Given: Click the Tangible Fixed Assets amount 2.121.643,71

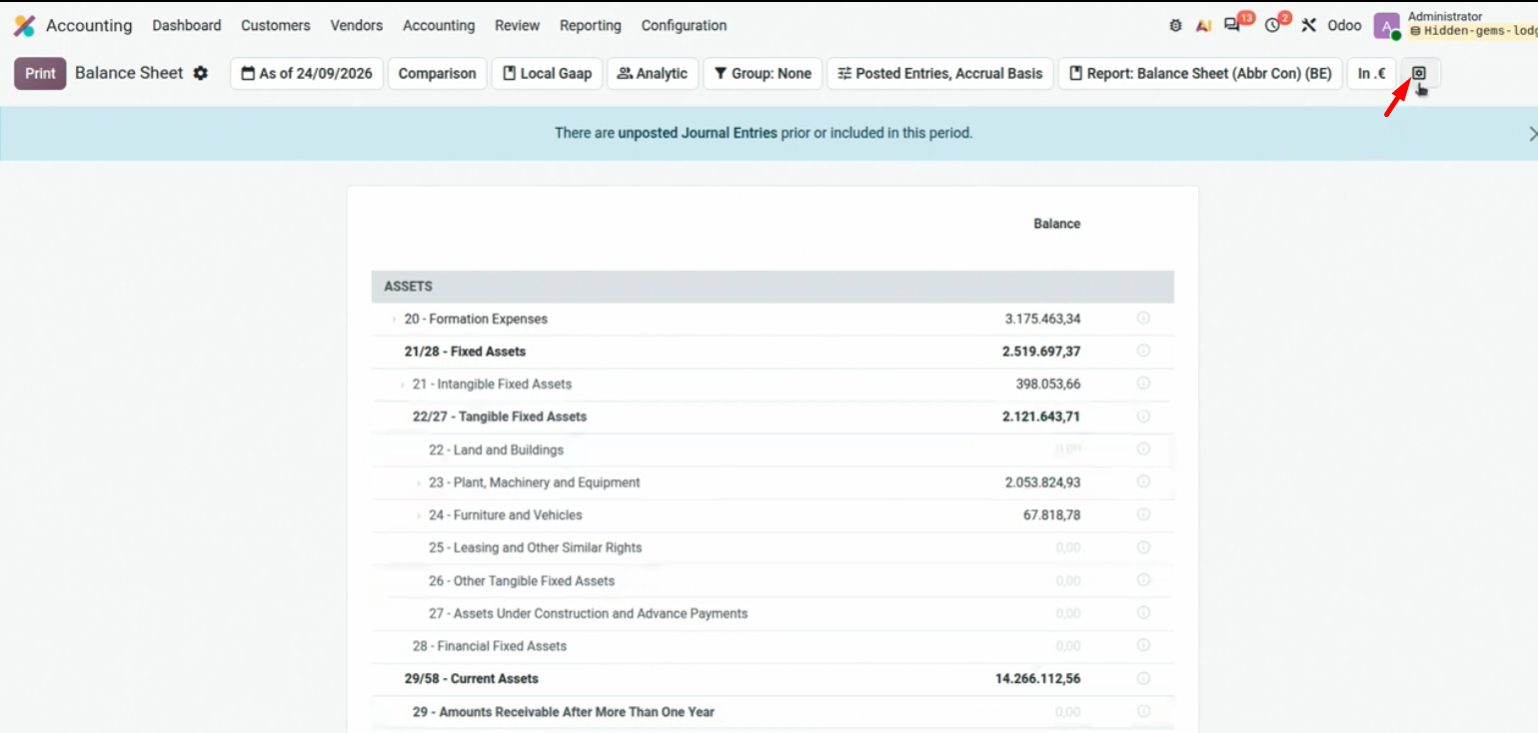Looking at the screenshot, I should [1041, 416].
